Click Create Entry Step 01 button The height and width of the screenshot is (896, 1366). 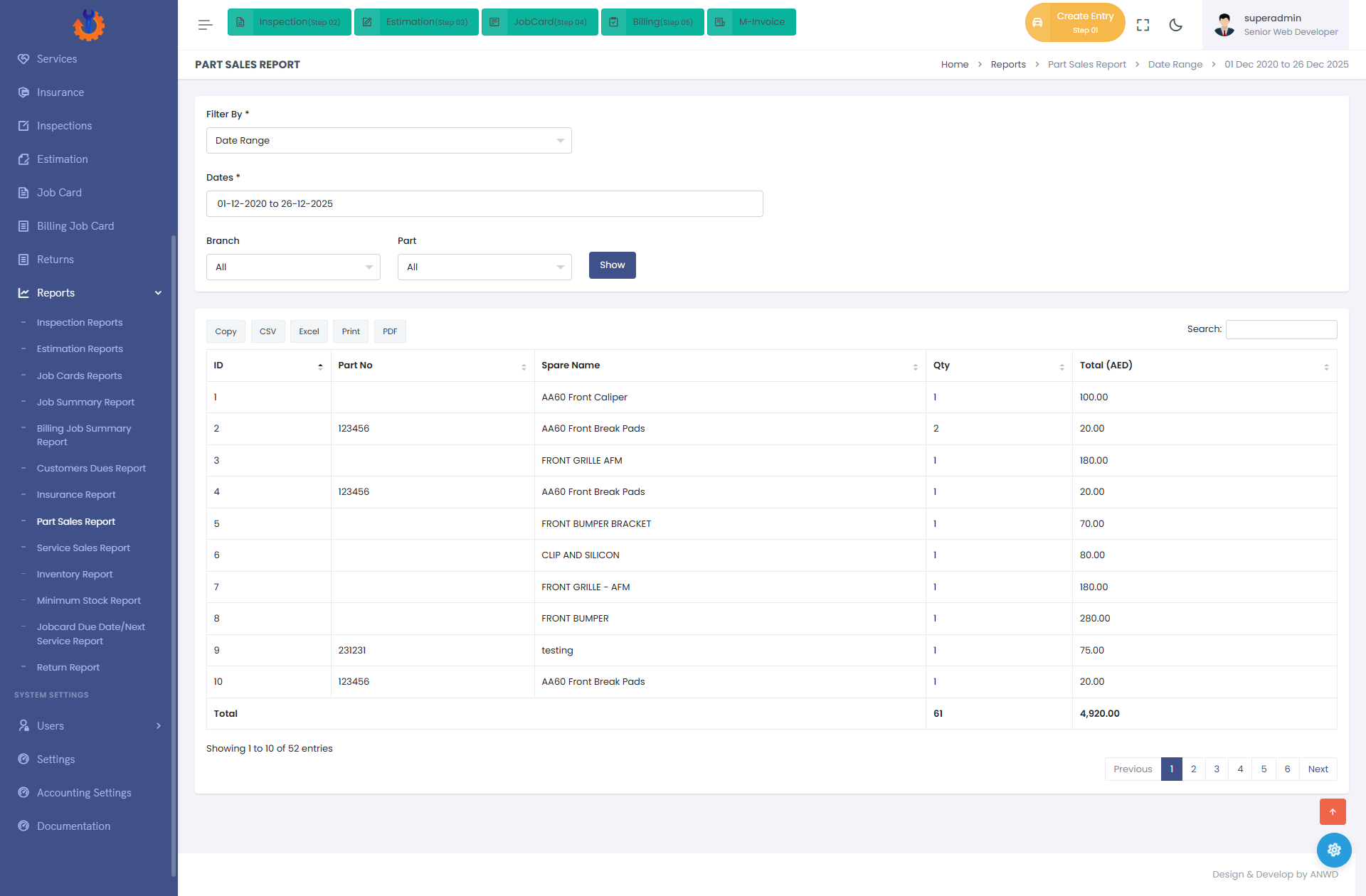(x=1074, y=23)
